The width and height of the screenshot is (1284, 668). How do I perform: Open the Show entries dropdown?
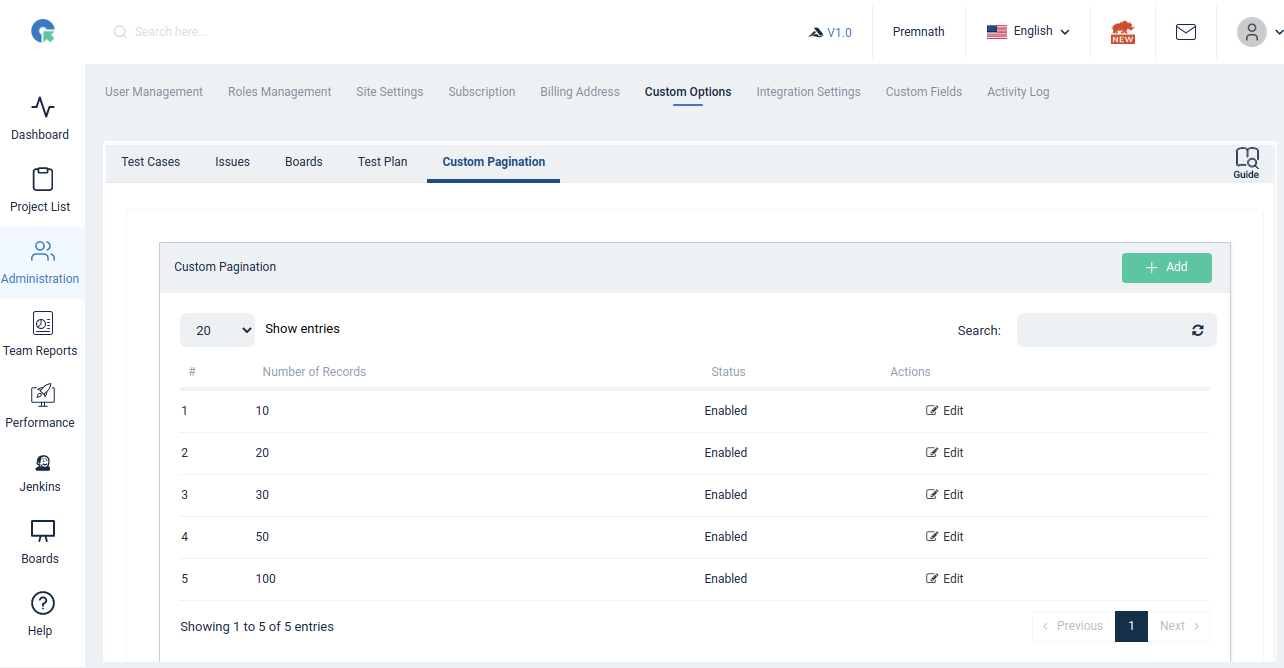coord(217,330)
